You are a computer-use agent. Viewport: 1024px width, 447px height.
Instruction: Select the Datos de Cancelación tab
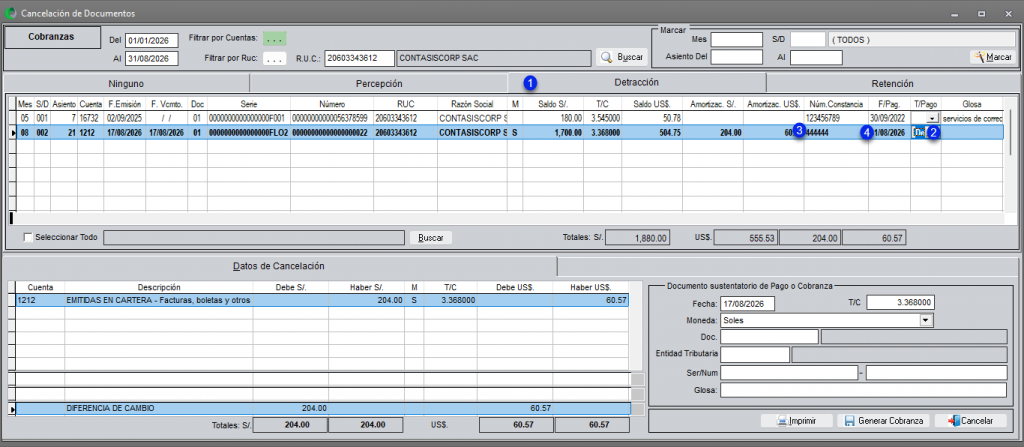[279, 267]
